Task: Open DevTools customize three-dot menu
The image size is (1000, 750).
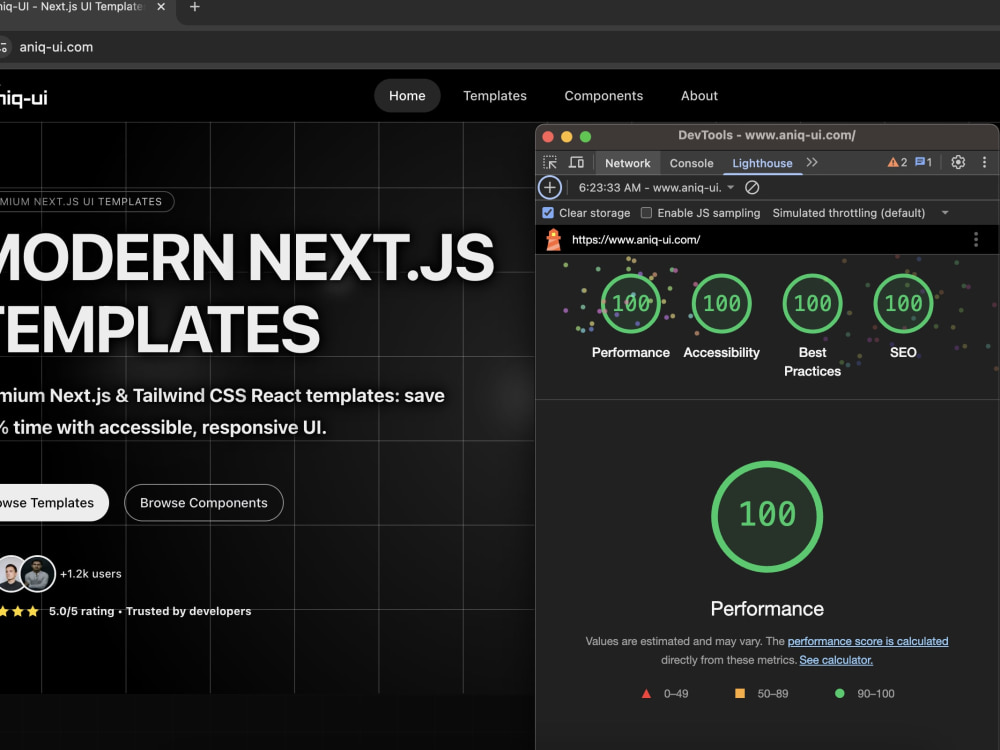Action: (984, 162)
